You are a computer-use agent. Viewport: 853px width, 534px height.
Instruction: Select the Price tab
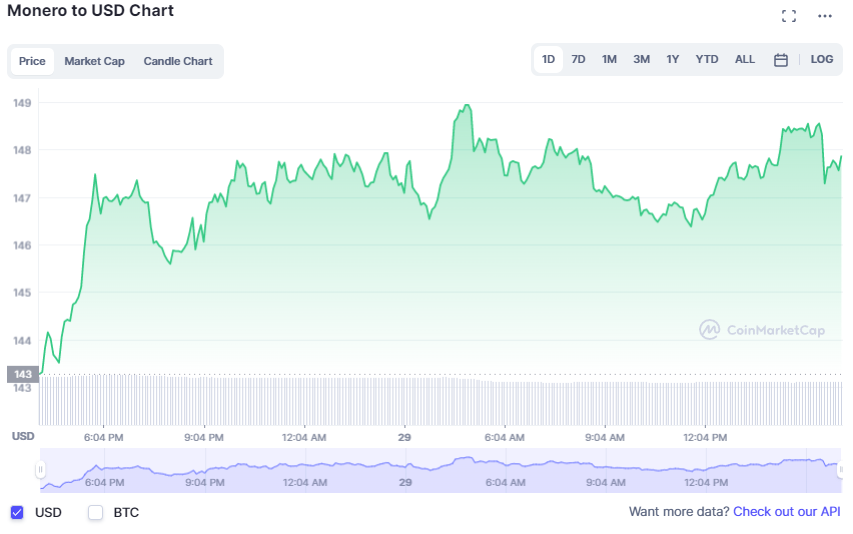click(32, 61)
